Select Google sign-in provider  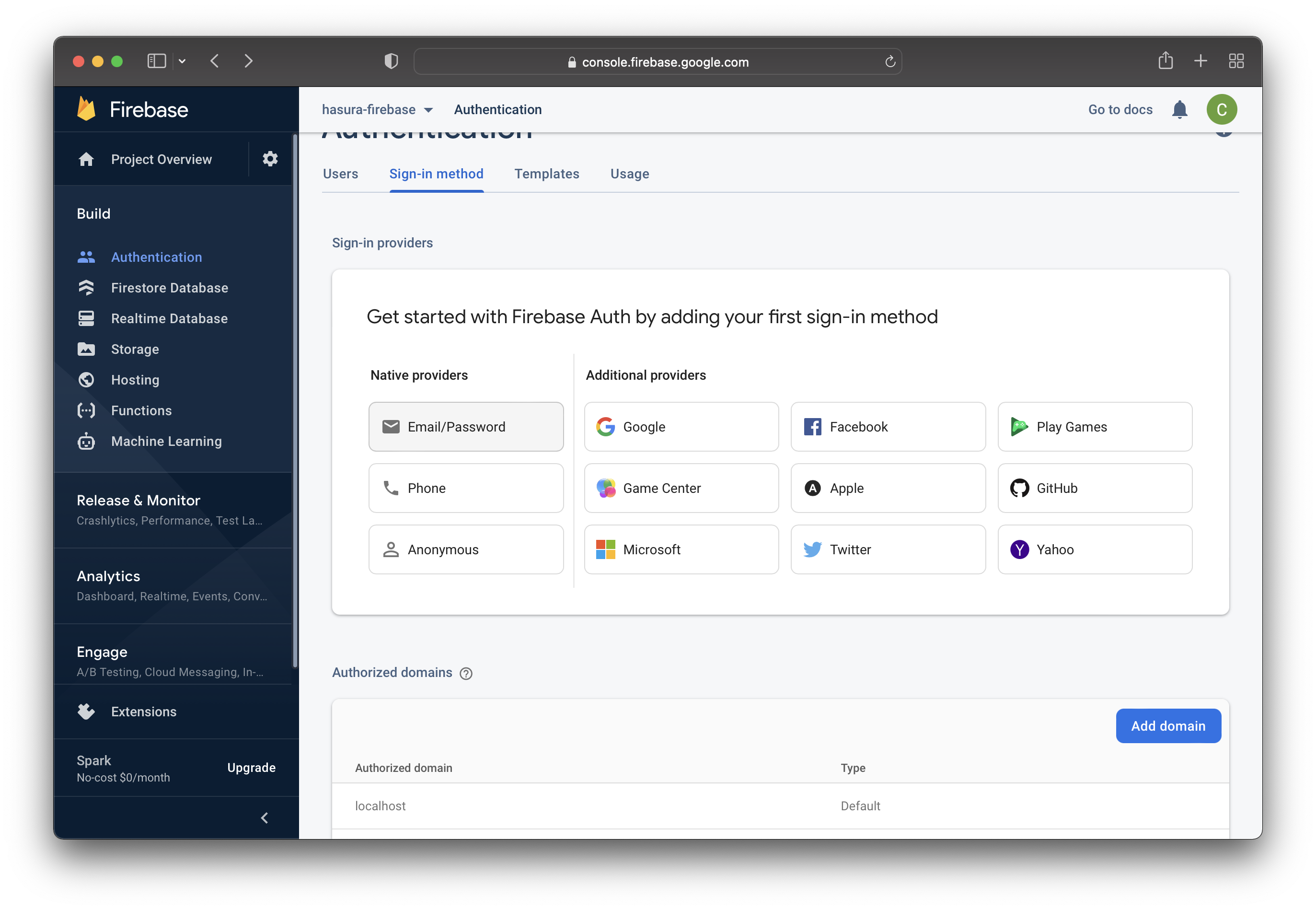[x=681, y=427]
